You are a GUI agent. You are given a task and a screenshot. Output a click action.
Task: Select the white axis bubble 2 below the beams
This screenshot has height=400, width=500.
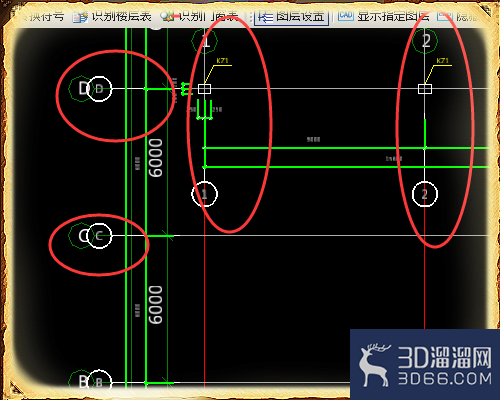(x=425, y=194)
